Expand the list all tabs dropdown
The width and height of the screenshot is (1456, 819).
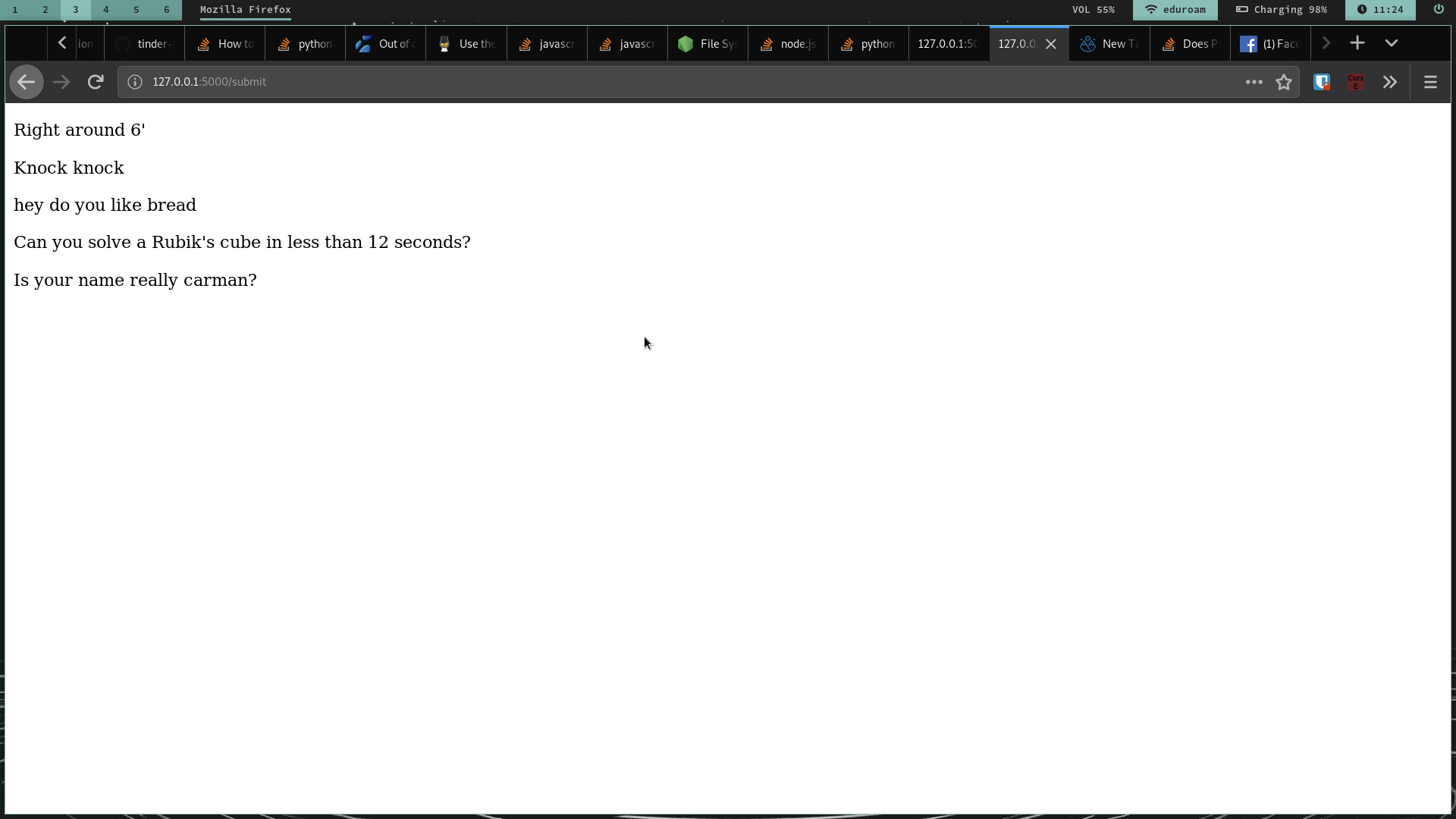[x=1392, y=43]
